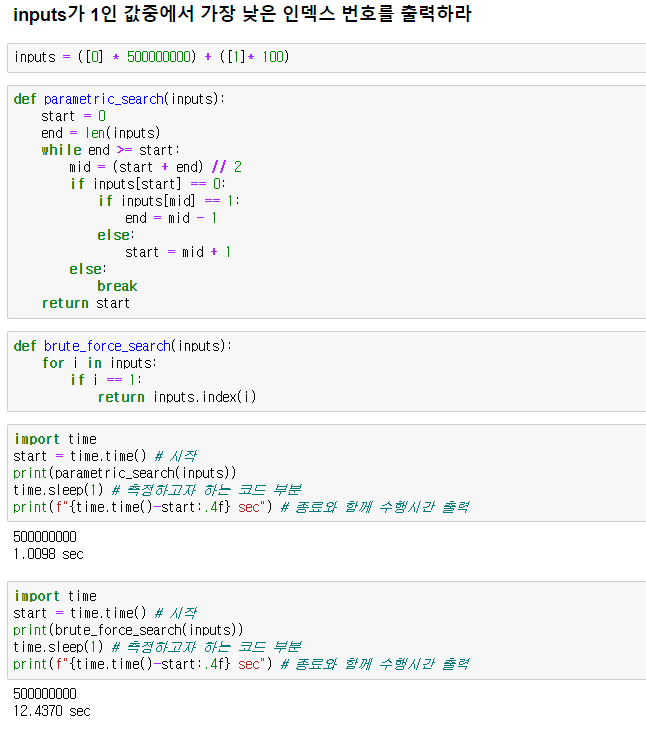Click the '12.4370 sec' output

pos(52,711)
